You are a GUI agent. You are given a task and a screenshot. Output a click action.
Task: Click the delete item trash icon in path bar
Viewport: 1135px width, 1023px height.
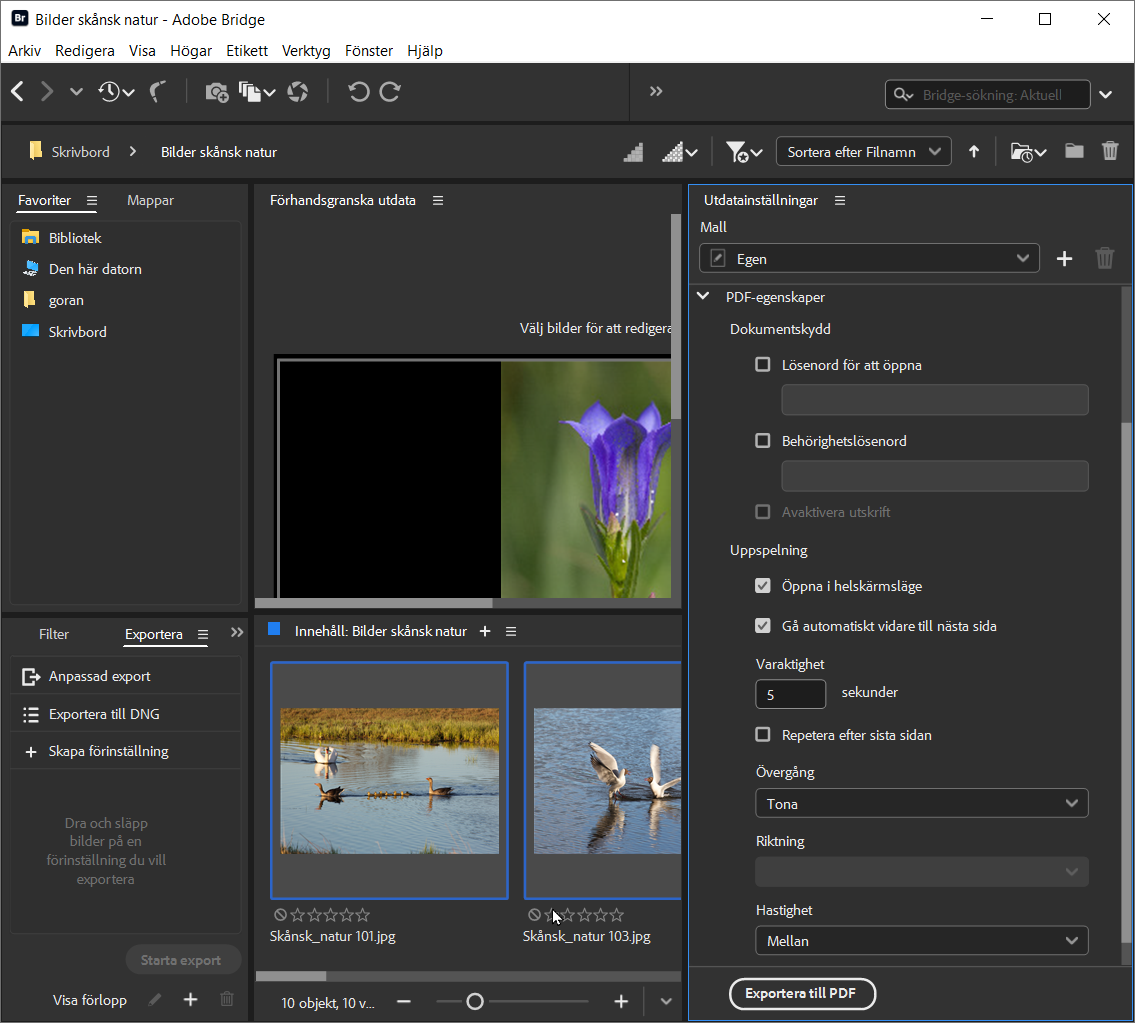[x=1109, y=152]
